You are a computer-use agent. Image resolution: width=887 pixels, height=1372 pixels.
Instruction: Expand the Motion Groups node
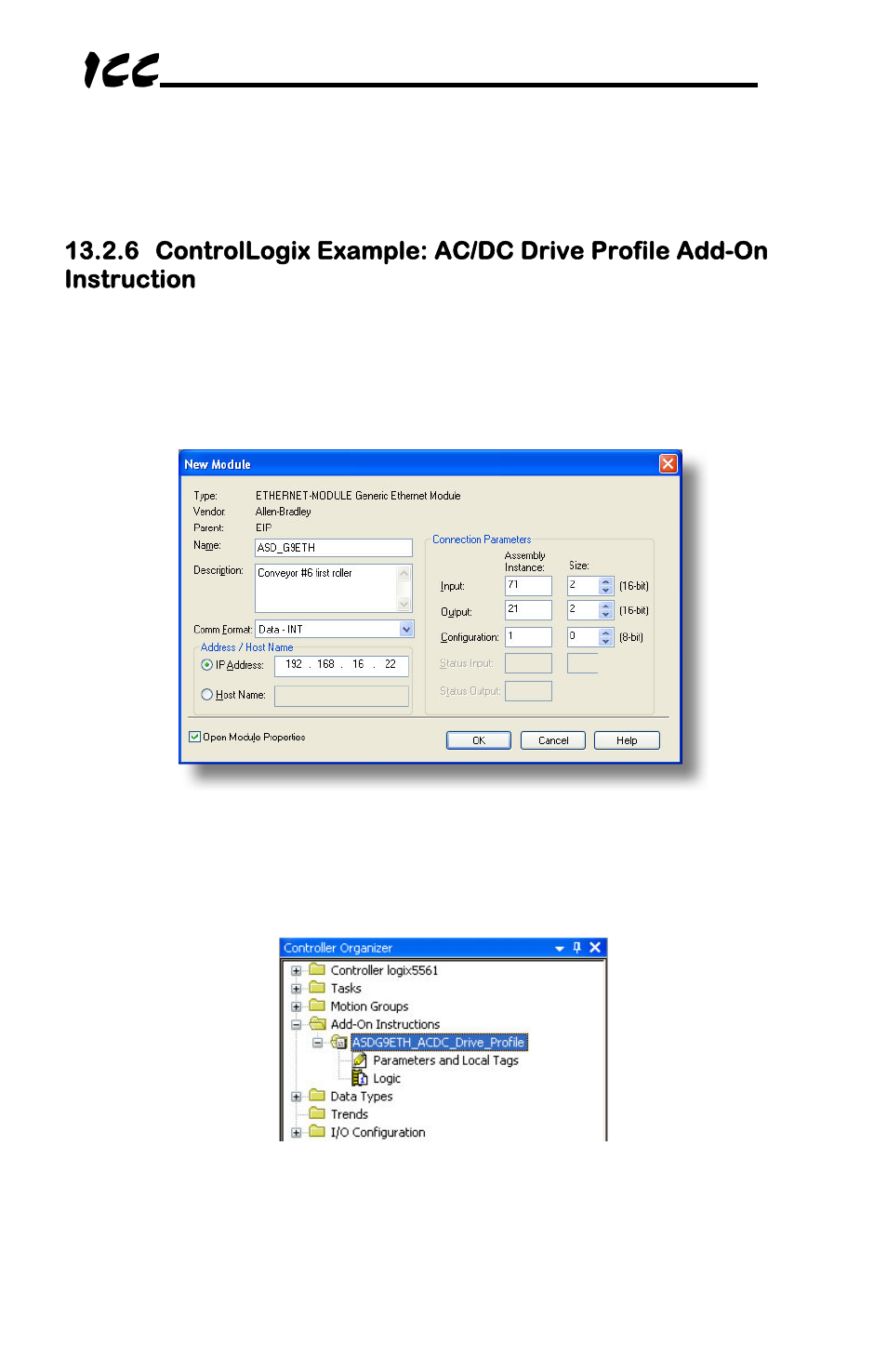pos(296,1006)
